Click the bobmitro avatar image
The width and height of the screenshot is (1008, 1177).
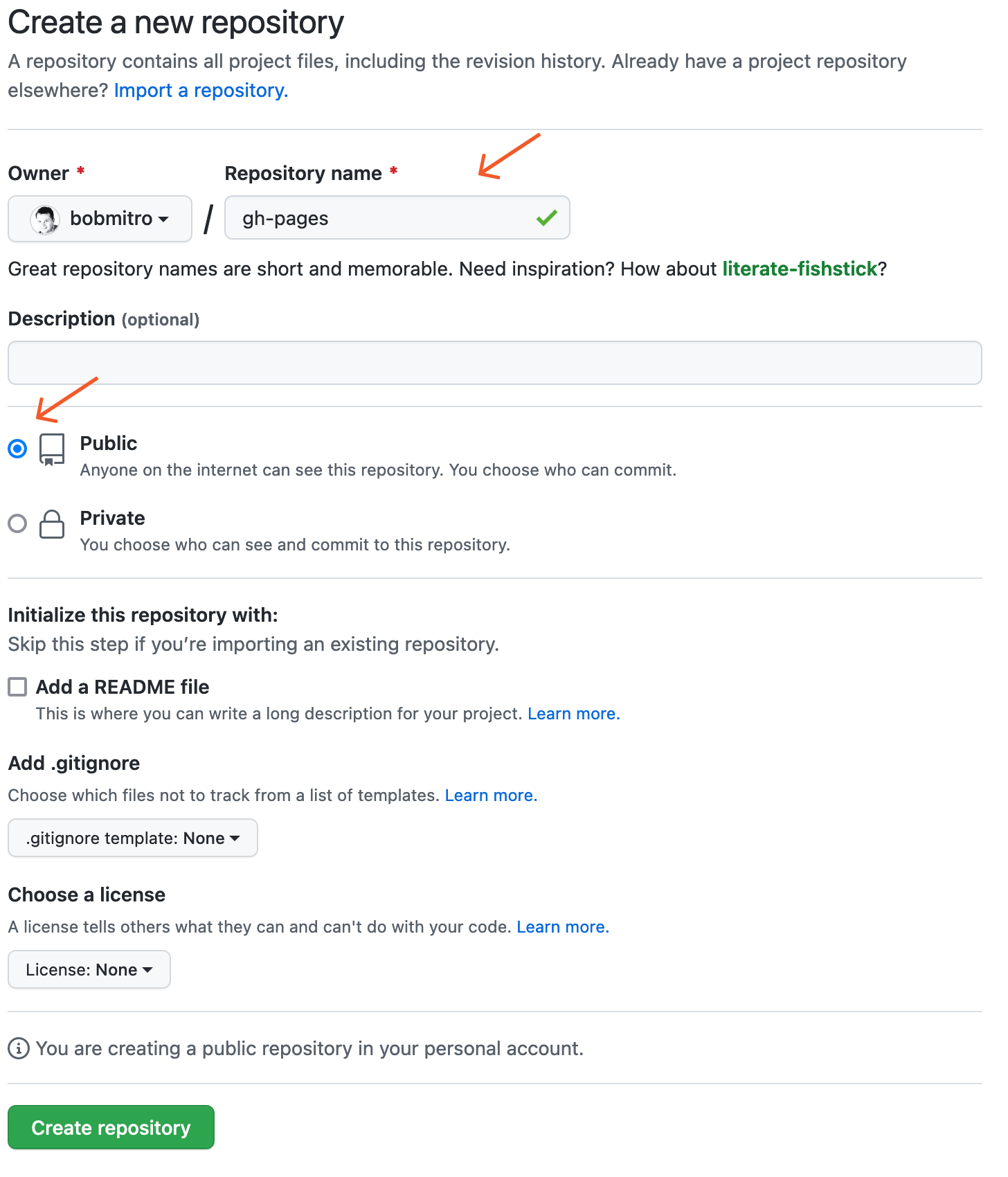click(x=46, y=219)
